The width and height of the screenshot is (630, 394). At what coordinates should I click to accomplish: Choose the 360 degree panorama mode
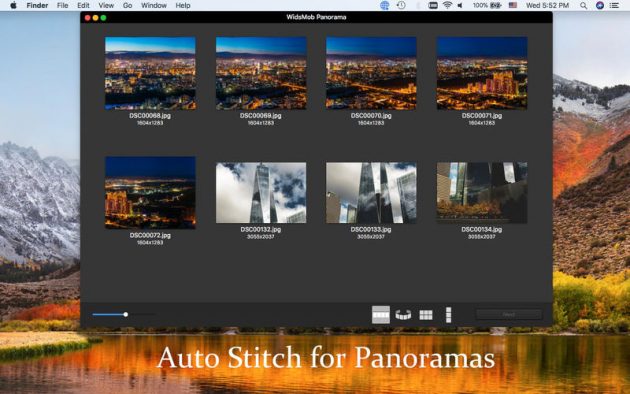click(x=403, y=314)
